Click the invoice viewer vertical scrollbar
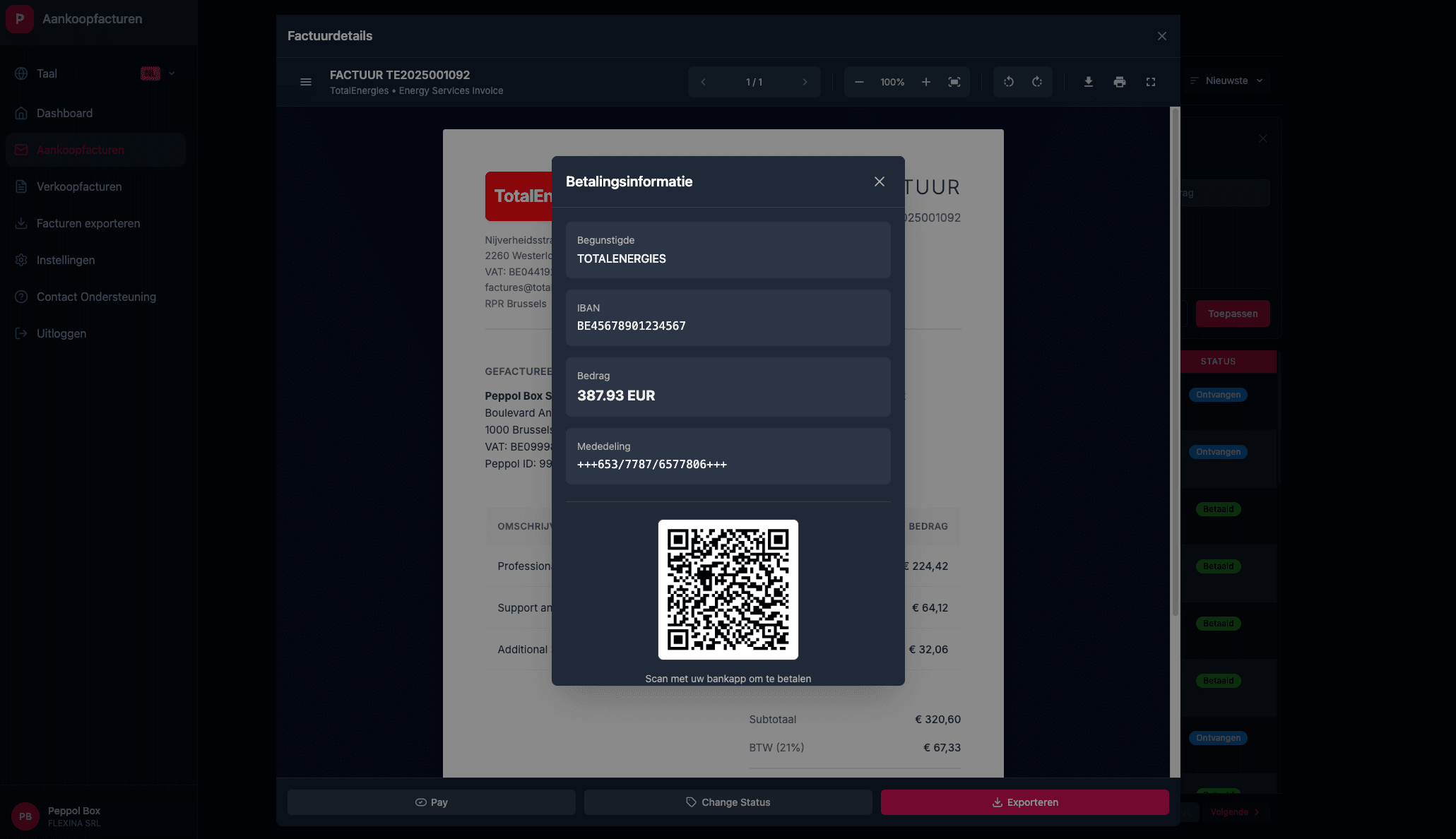 [1176, 362]
